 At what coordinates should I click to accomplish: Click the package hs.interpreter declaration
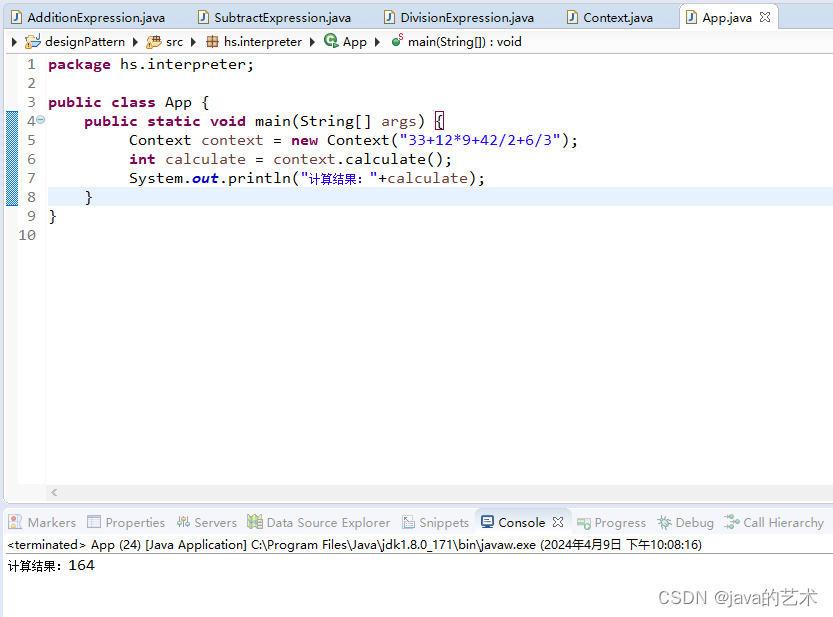tap(151, 64)
